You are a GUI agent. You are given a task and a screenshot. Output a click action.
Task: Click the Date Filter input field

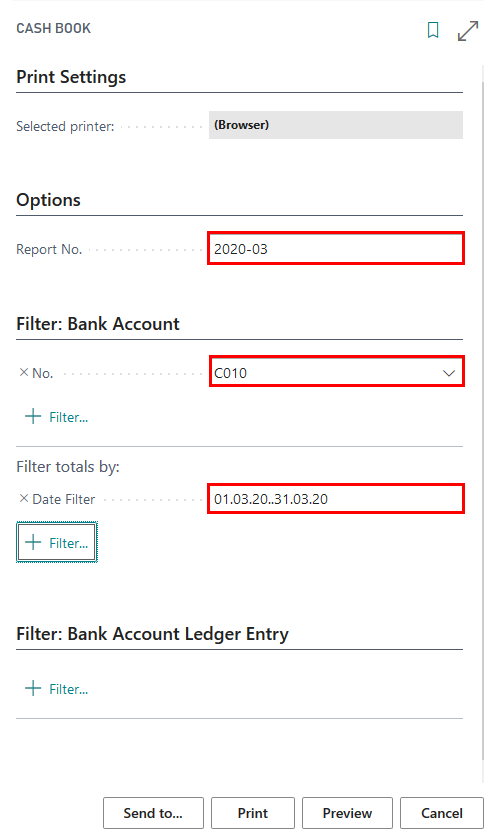click(x=336, y=499)
